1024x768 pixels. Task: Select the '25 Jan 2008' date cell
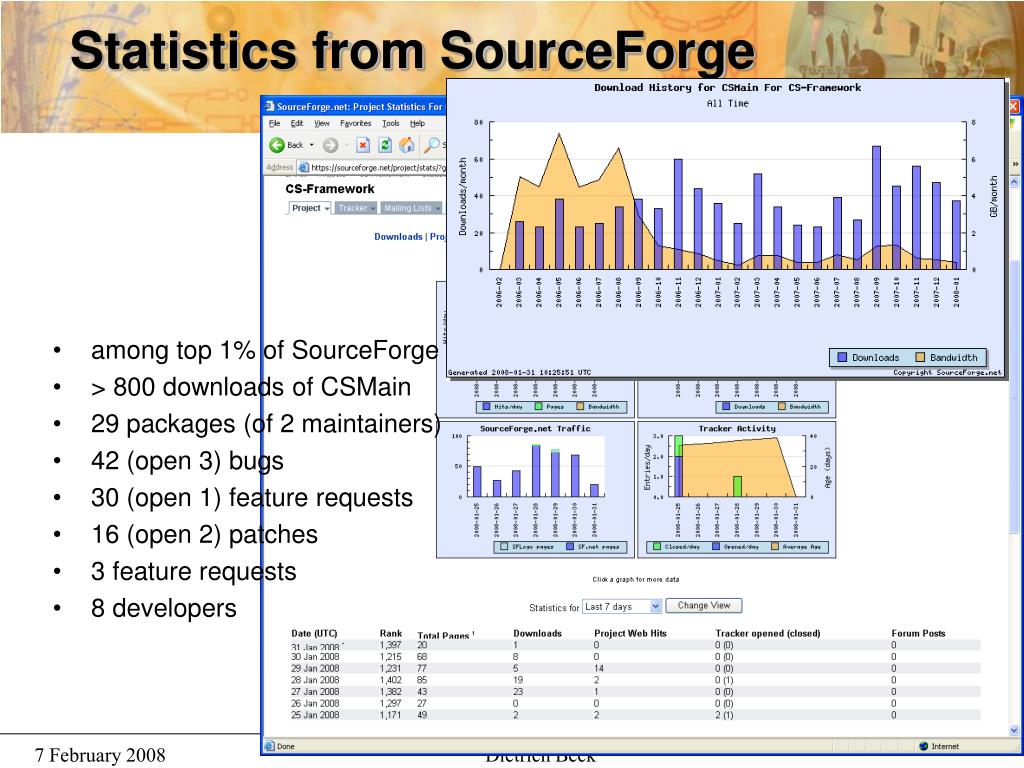point(315,715)
